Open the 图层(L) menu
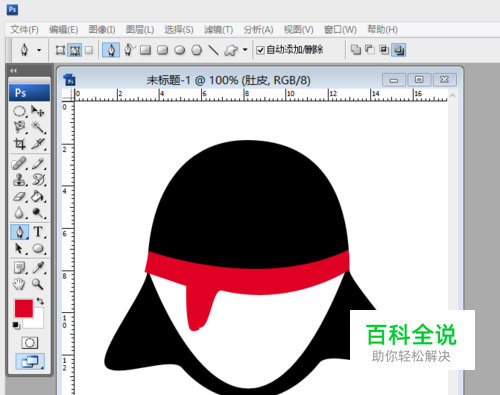 [140, 30]
